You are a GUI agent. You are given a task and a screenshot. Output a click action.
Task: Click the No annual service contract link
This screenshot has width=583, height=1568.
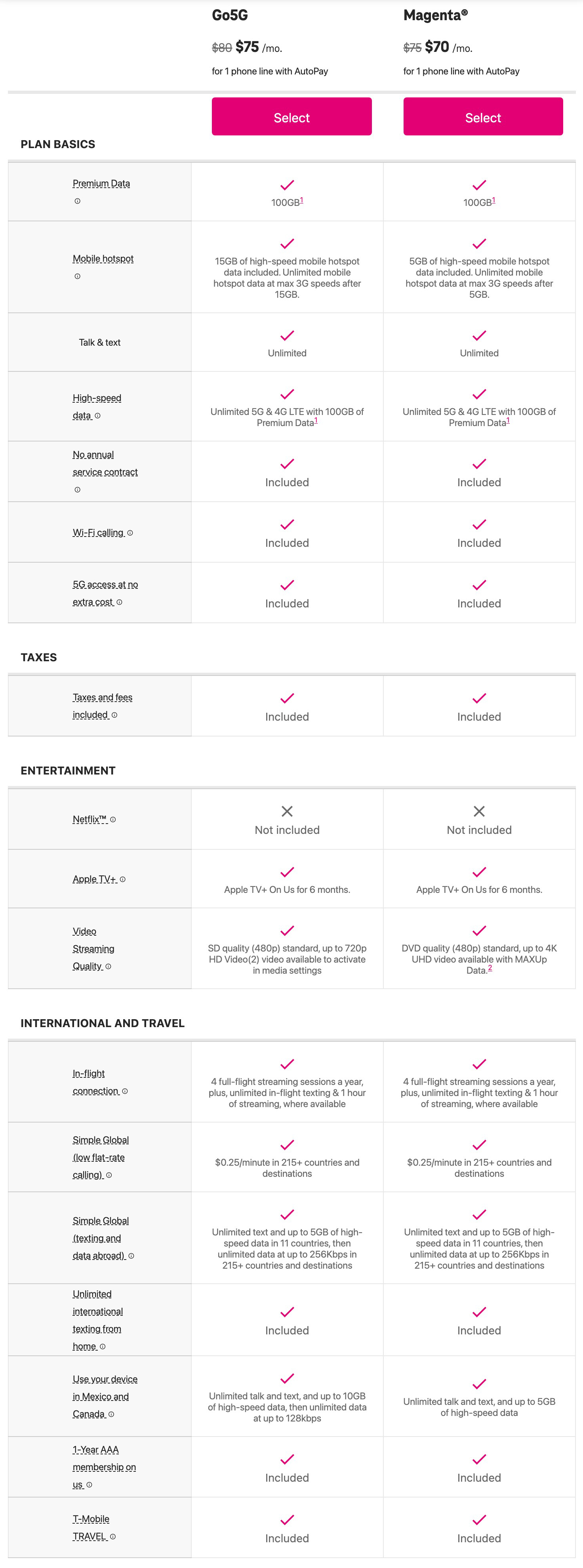coord(105,463)
